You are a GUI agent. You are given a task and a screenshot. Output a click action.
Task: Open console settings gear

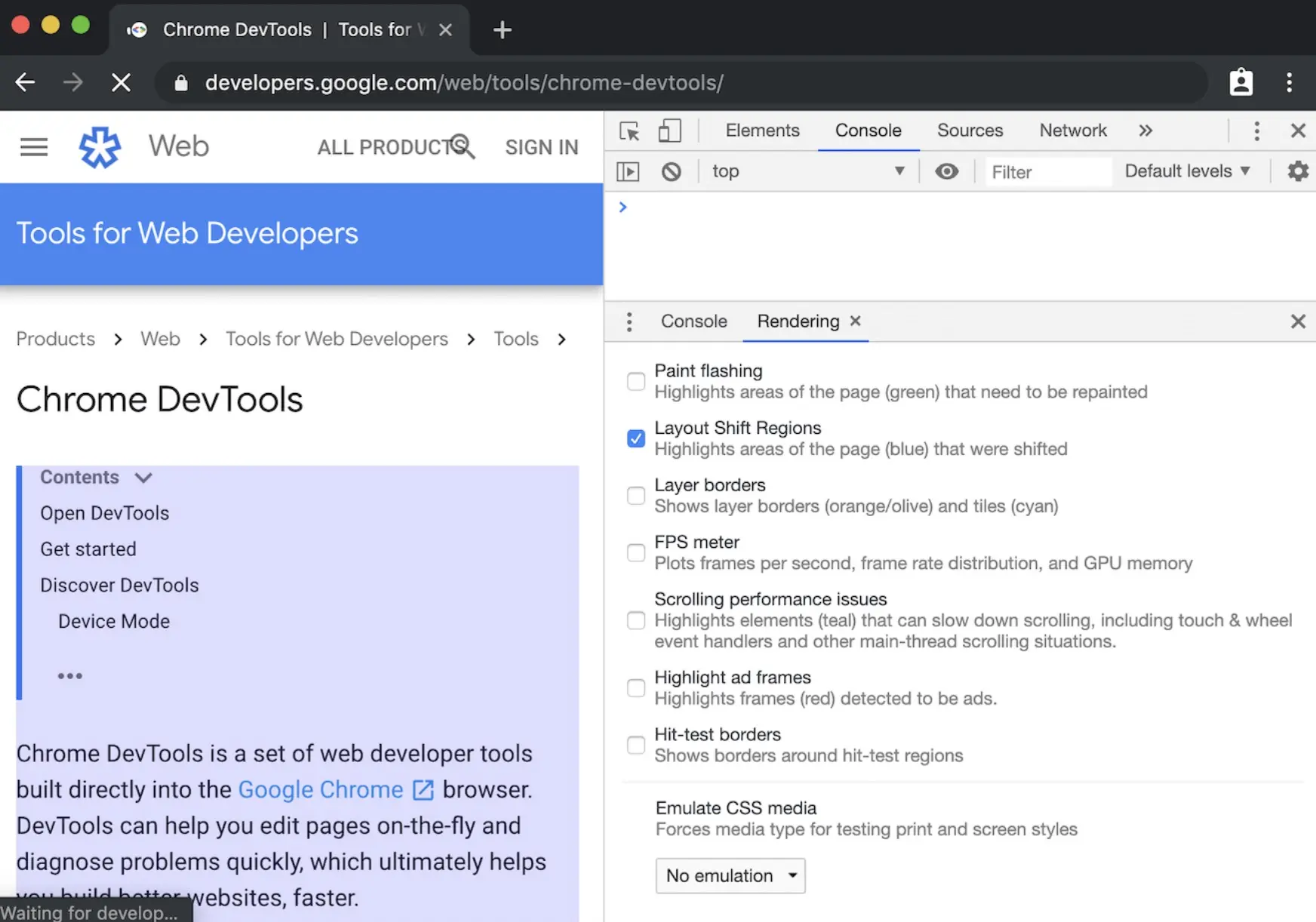click(1297, 172)
